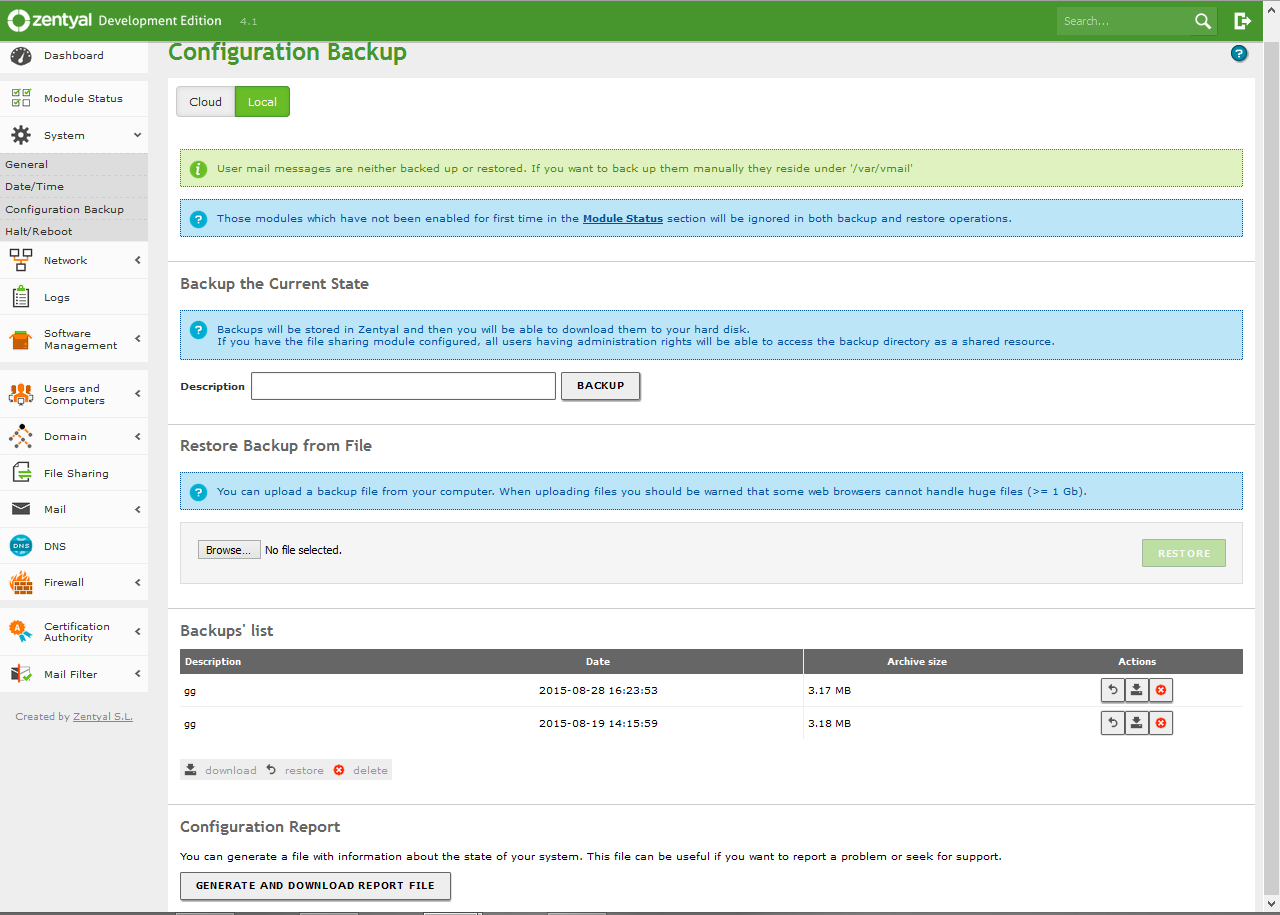The width and height of the screenshot is (1280, 915).
Task: Open the Zentyal S.L. link
Action: click(103, 717)
